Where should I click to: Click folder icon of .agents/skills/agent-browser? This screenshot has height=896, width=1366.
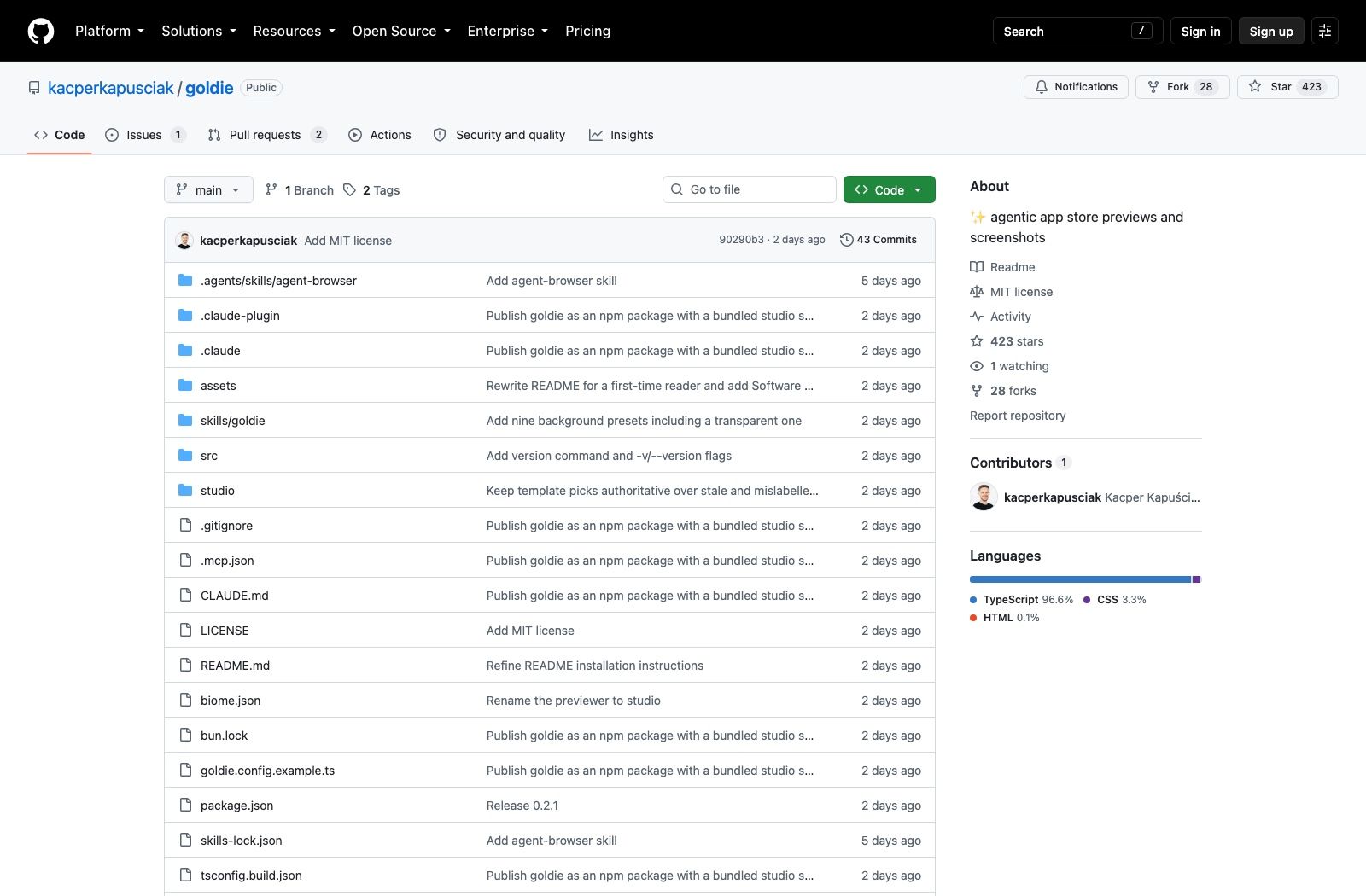pyautogui.click(x=185, y=280)
